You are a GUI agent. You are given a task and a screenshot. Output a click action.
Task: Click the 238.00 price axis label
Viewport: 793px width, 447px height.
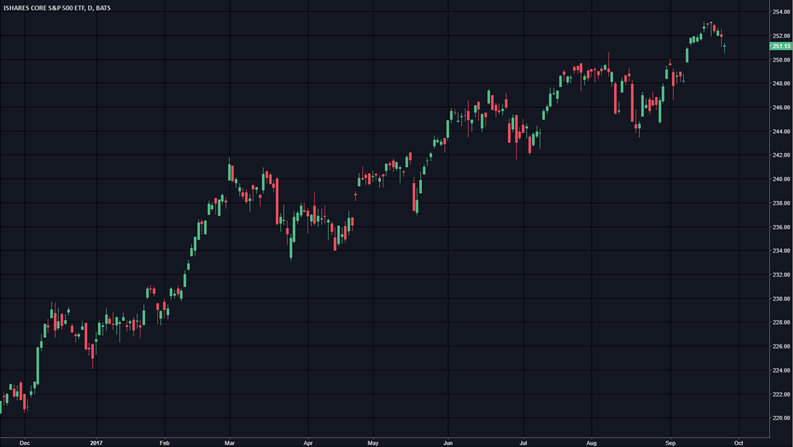781,203
